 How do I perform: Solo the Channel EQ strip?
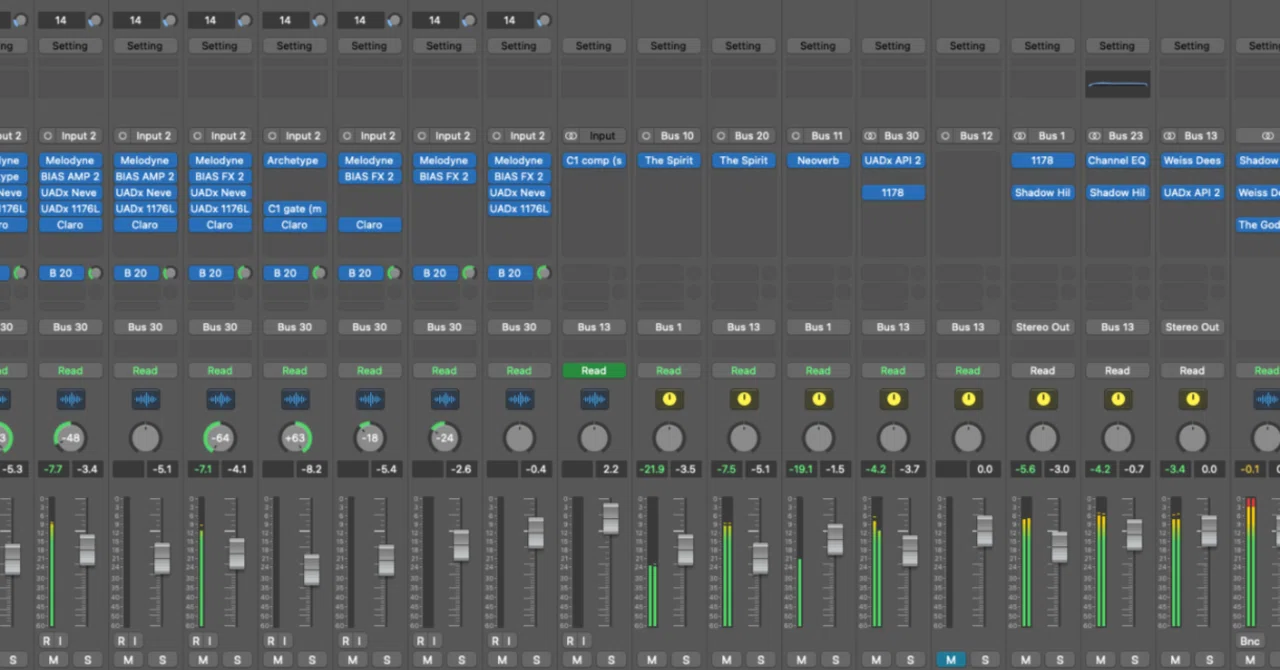pos(1135,660)
